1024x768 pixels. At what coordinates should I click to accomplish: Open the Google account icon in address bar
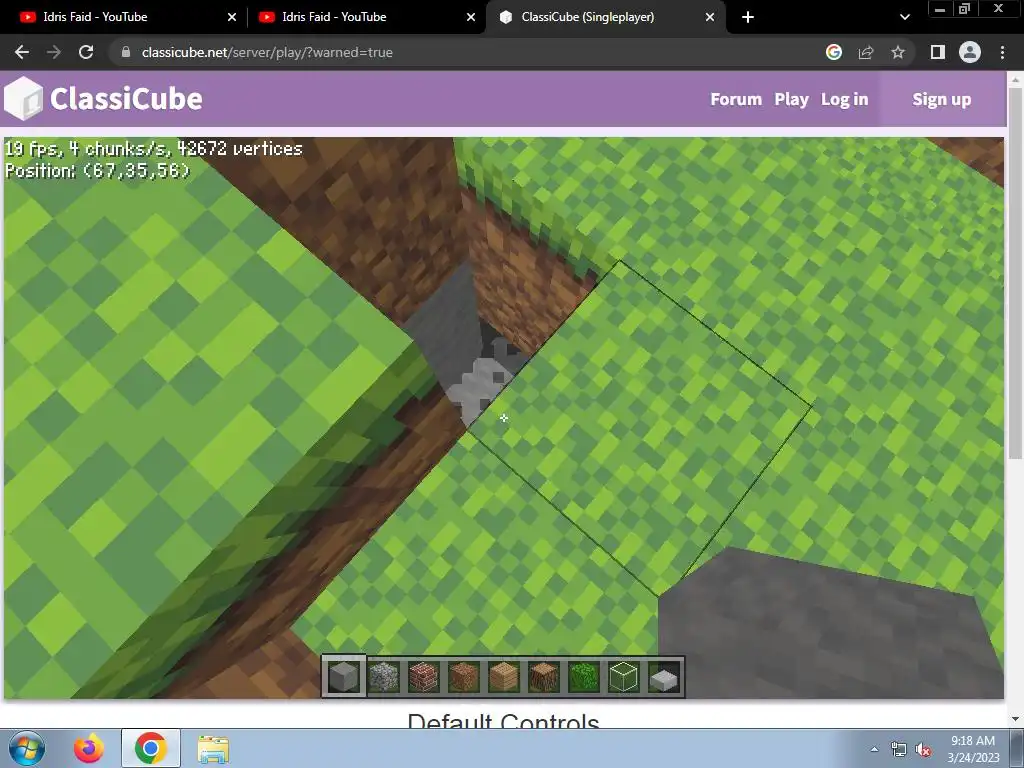(834, 52)
